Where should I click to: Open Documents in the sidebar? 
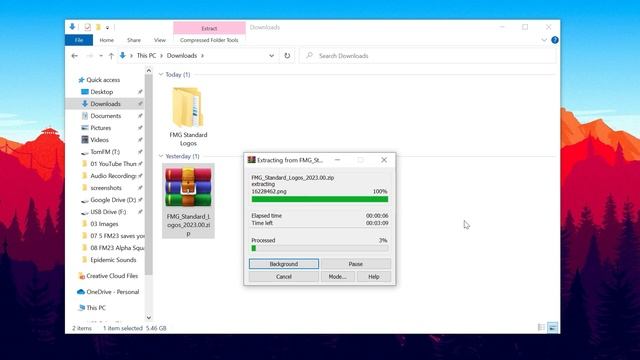pos(106,116)
